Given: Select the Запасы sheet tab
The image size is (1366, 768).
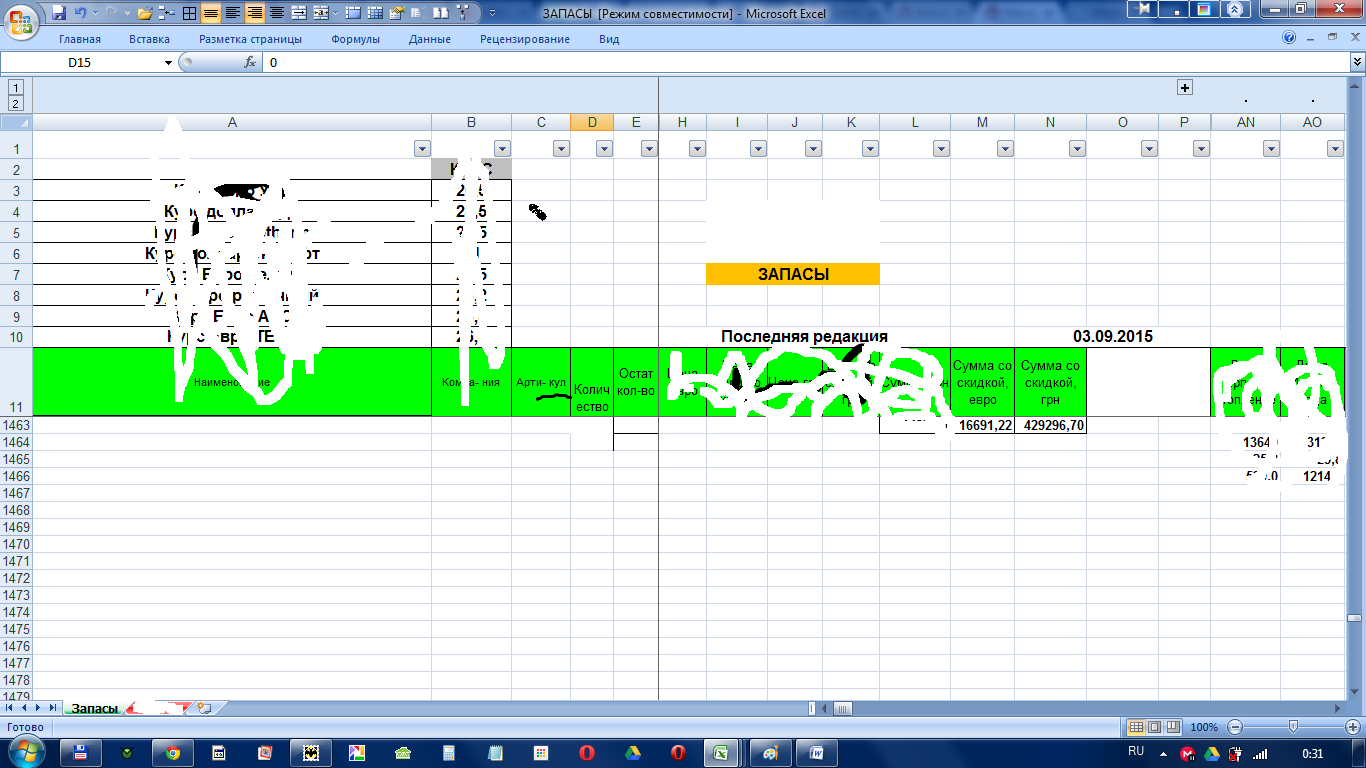Looking at the screenshot, I should 94,708.
